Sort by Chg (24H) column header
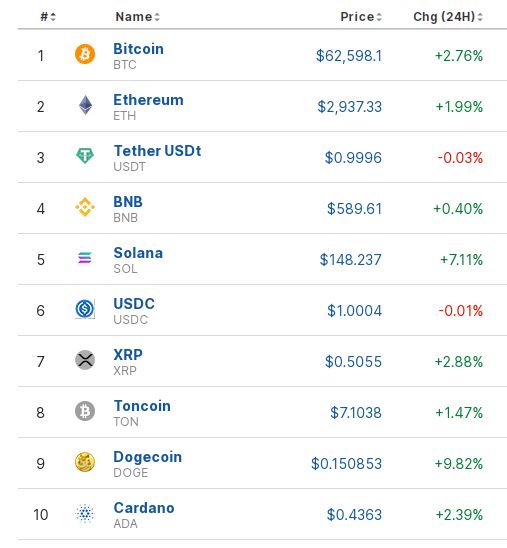The image size is (507, 548). tap(448, 16)
